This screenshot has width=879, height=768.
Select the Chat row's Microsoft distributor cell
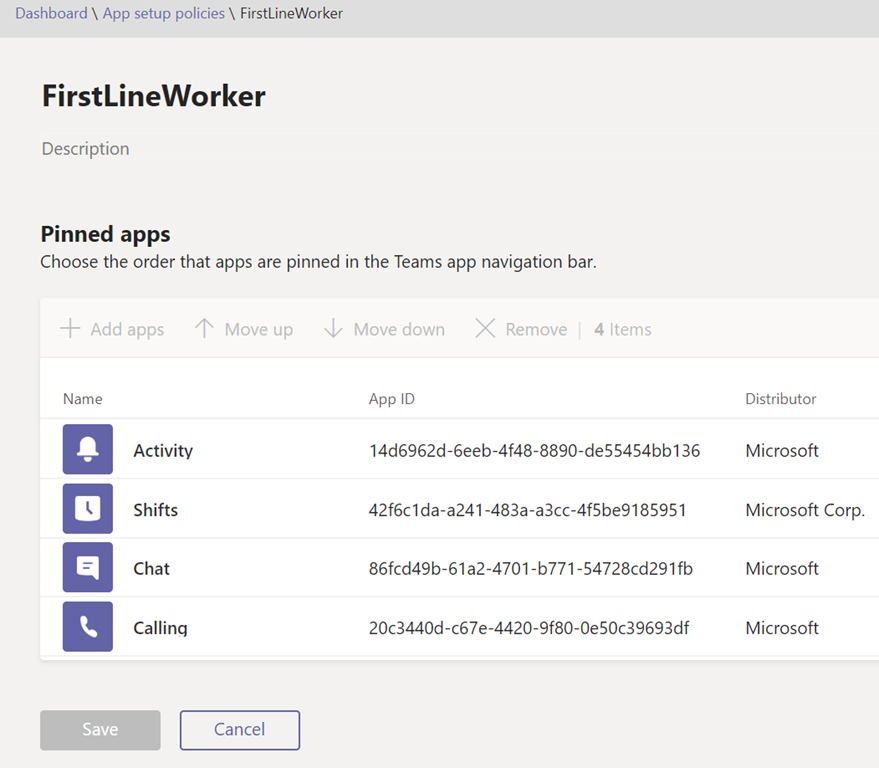(x=782, y=569)
